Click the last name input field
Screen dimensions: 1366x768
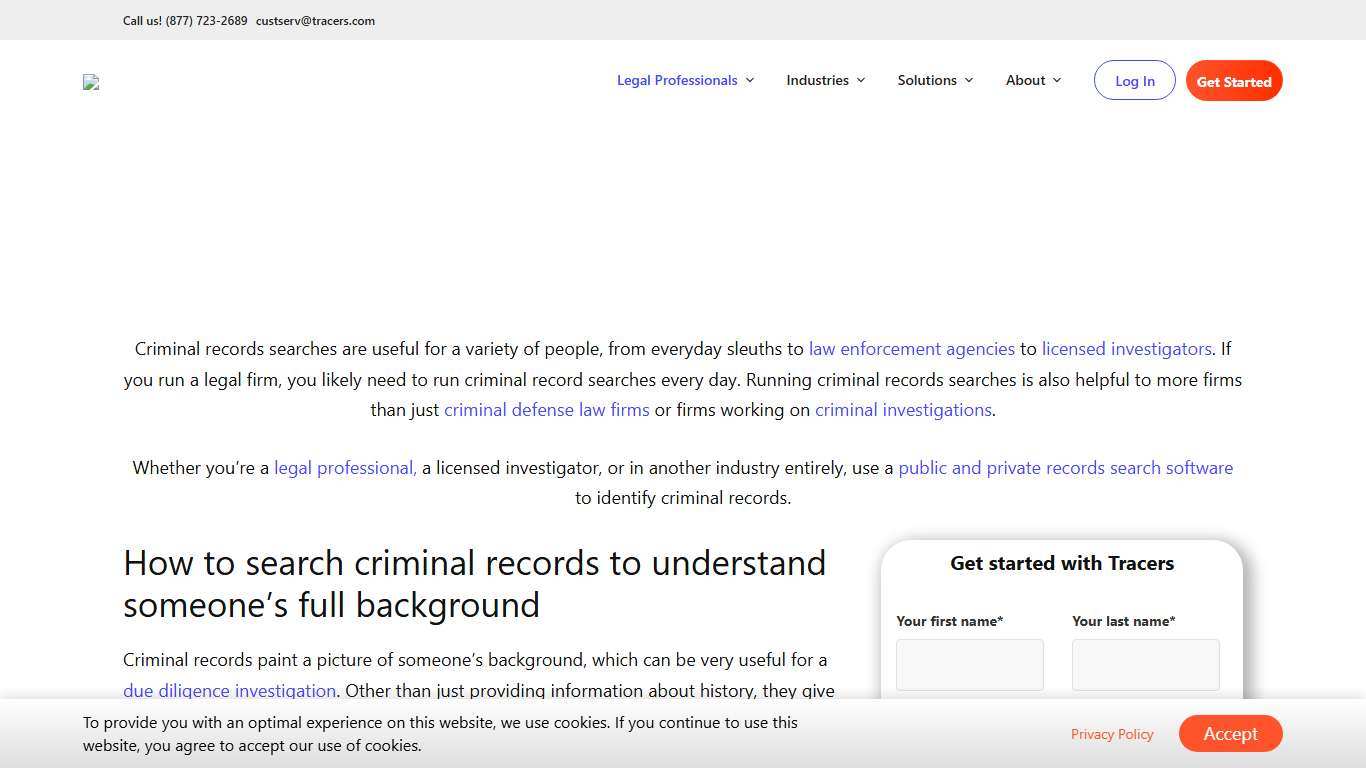pyautogui.click(x=1145, y=664)
